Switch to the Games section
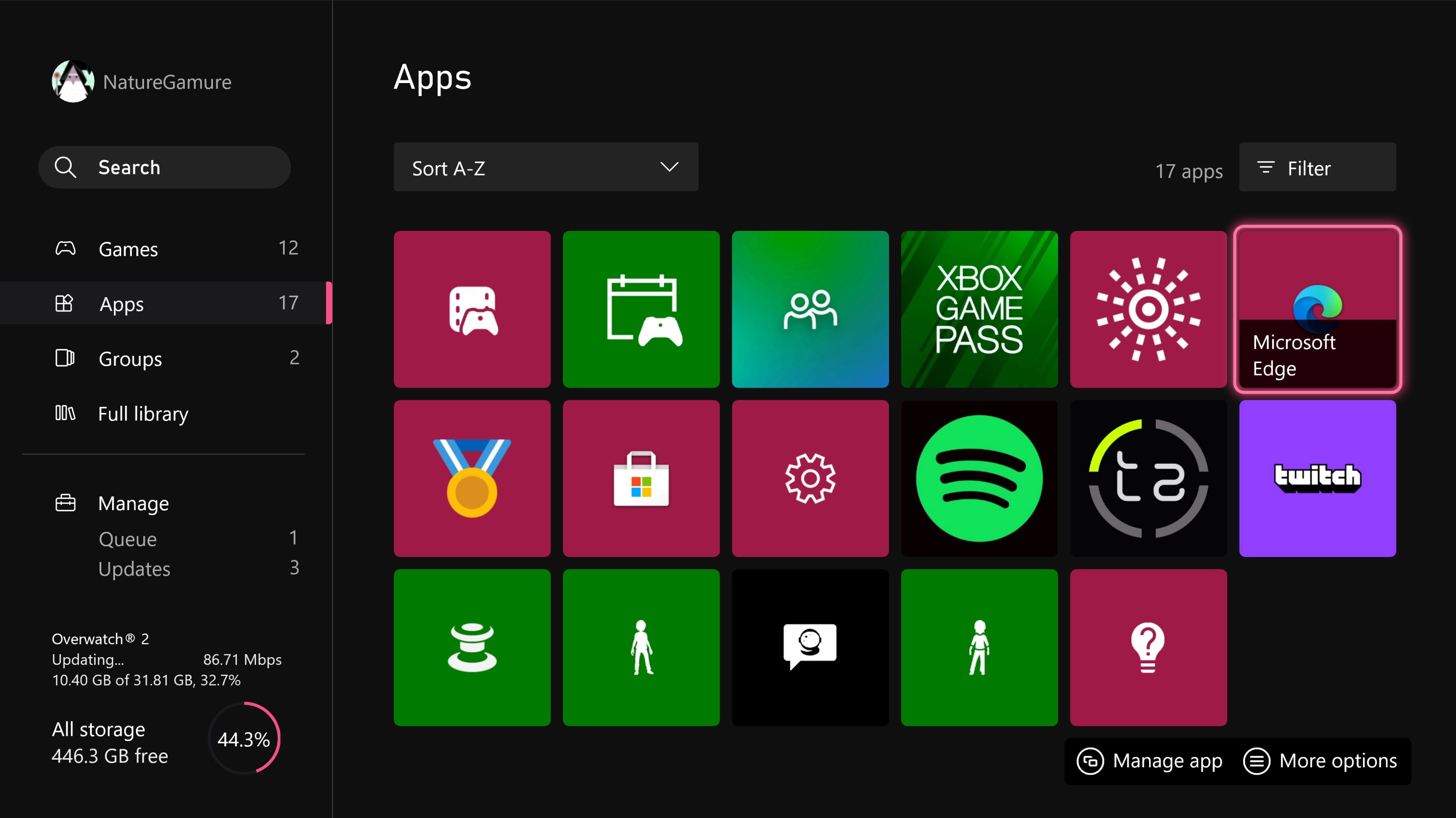This screenshot has width=1456, height=818. (128, 249)
